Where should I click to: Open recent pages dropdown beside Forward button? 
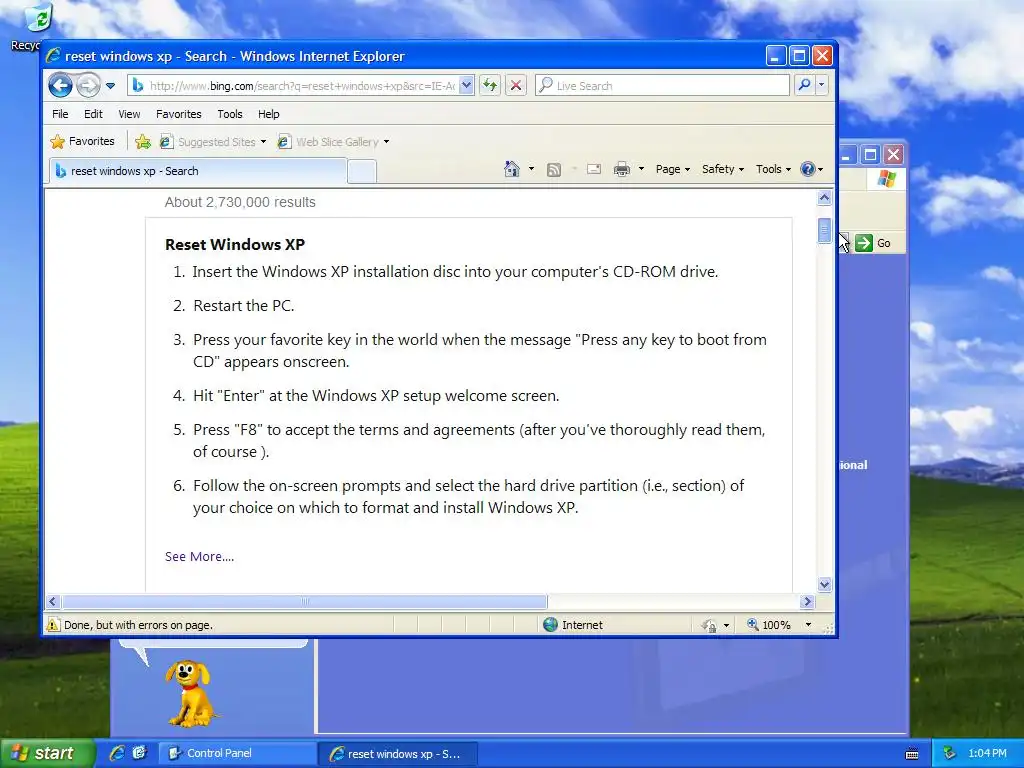coord(110,86)
